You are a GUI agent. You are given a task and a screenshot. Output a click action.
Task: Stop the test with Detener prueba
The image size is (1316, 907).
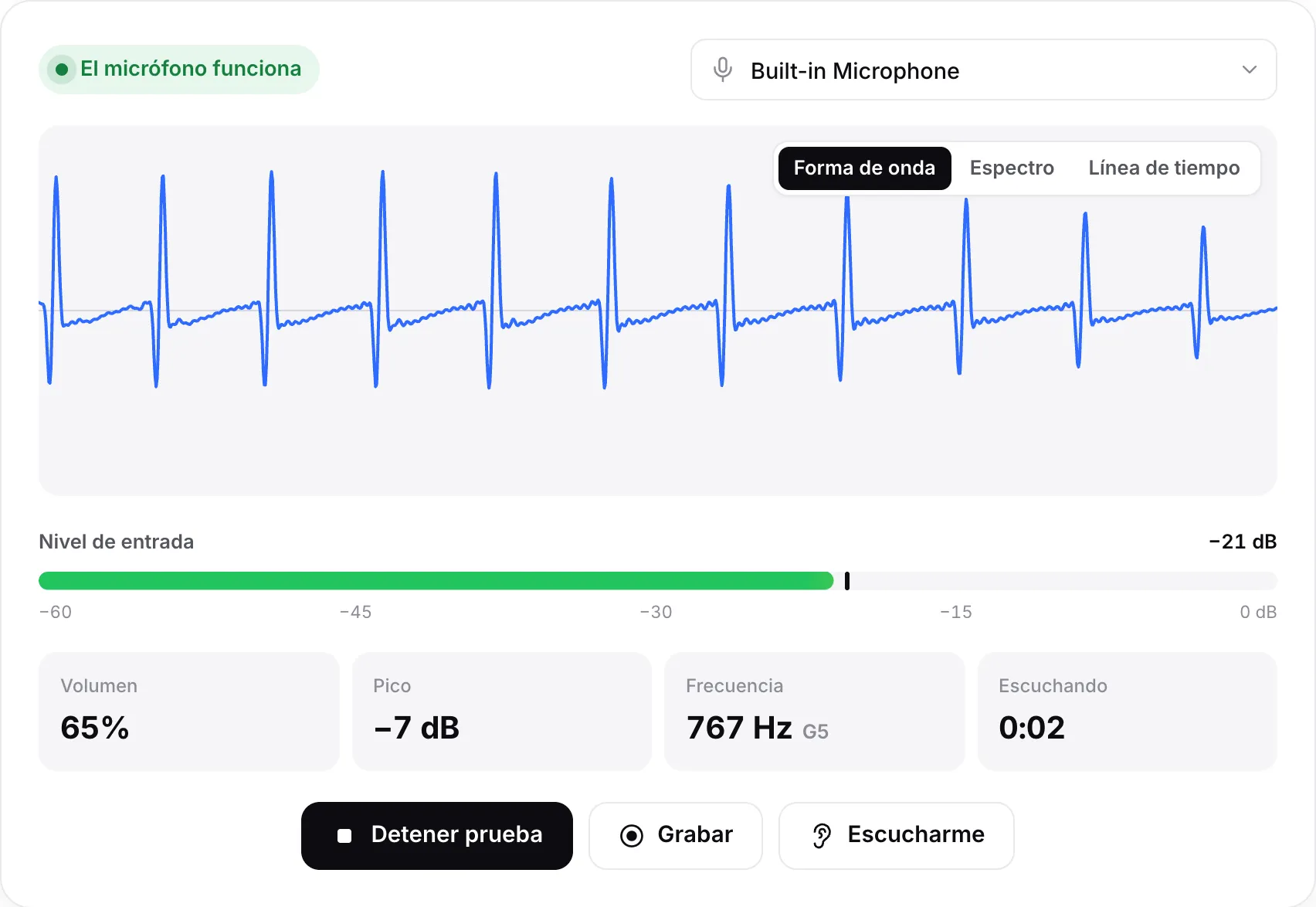437,835
